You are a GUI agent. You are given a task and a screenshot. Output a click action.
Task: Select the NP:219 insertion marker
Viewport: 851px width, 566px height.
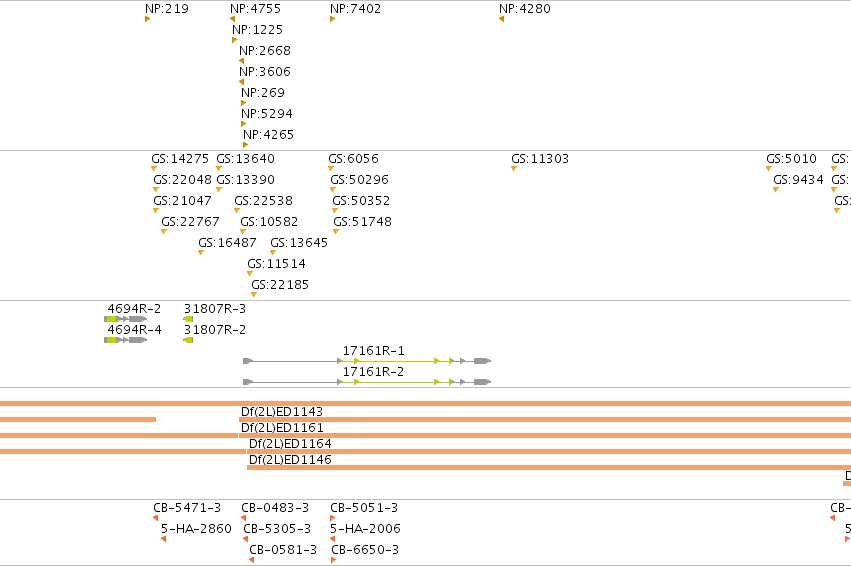pos(148,19)
